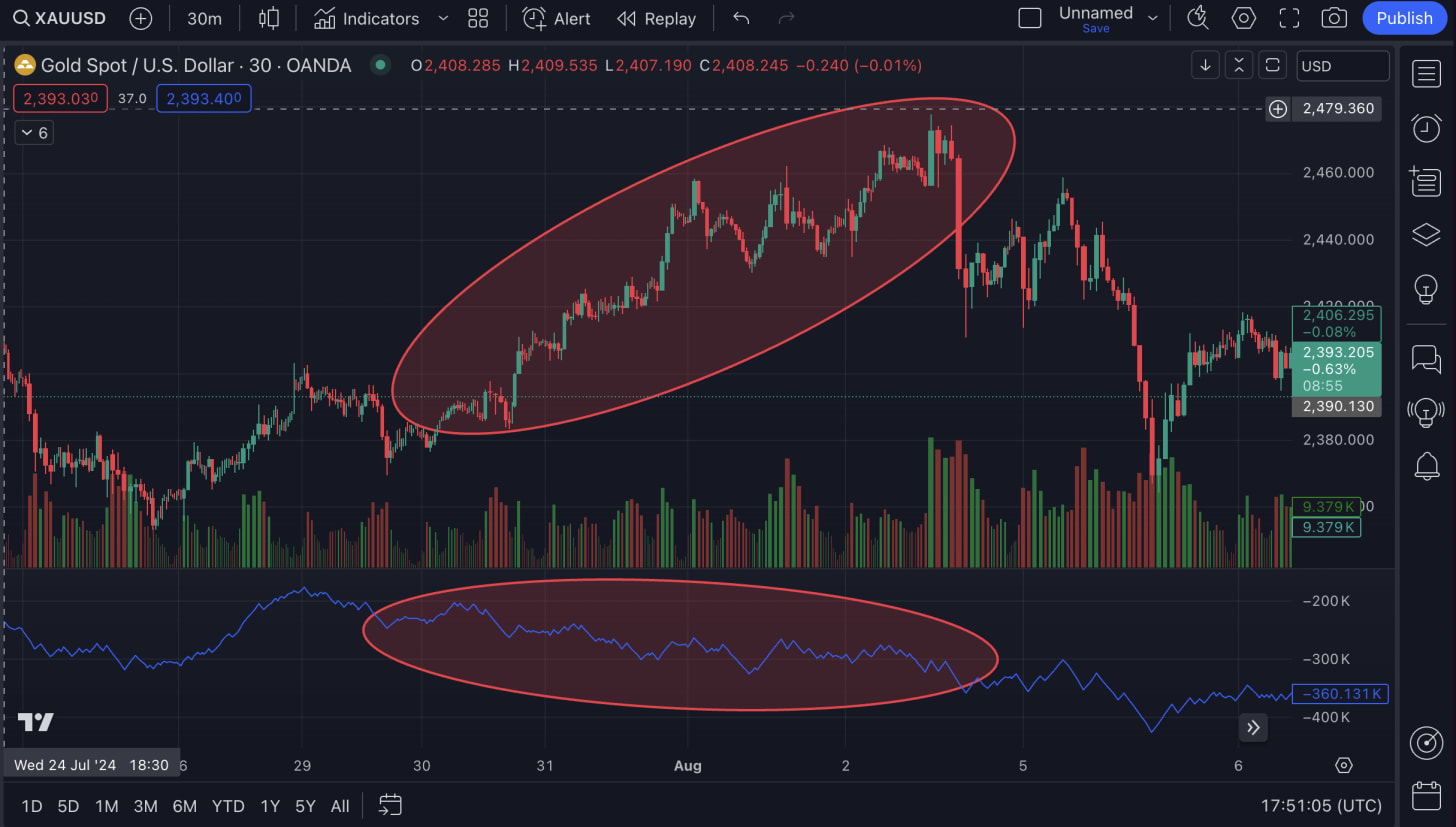The height and width of the screenshot is (827, 1456).
Task: Open the candlestick chart style picker
Action: coord(269,18)
